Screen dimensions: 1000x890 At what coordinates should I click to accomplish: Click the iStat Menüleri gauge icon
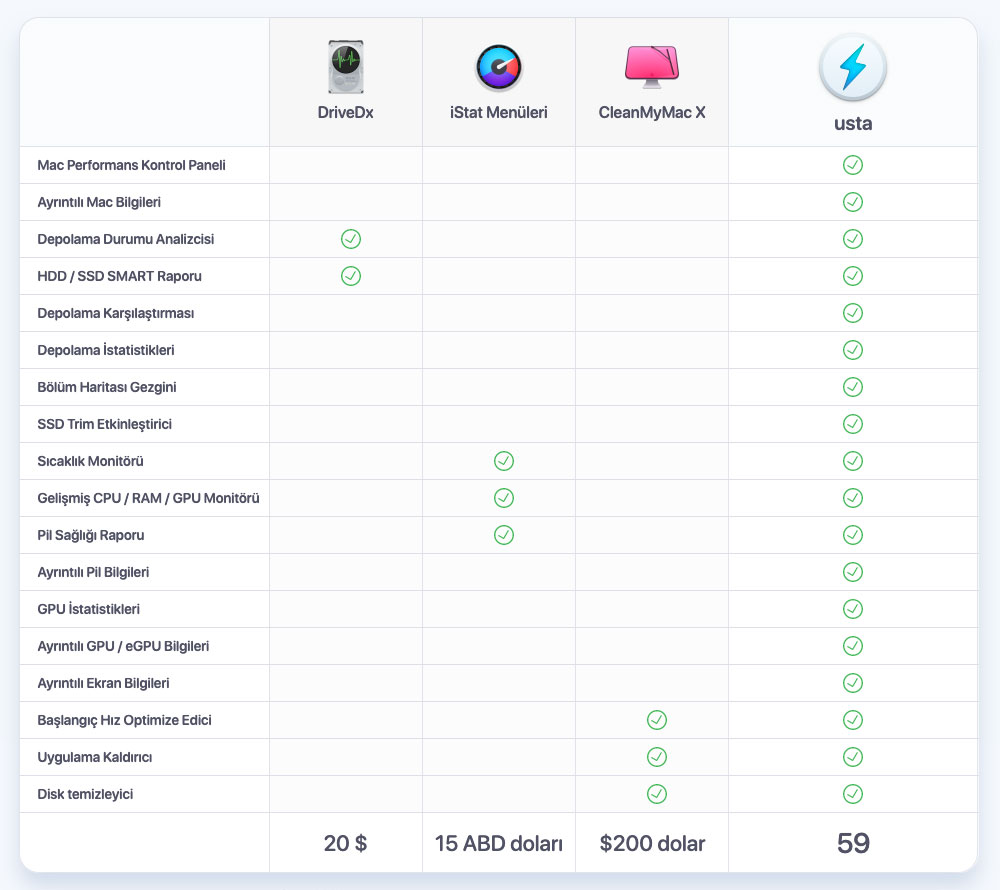498,68
